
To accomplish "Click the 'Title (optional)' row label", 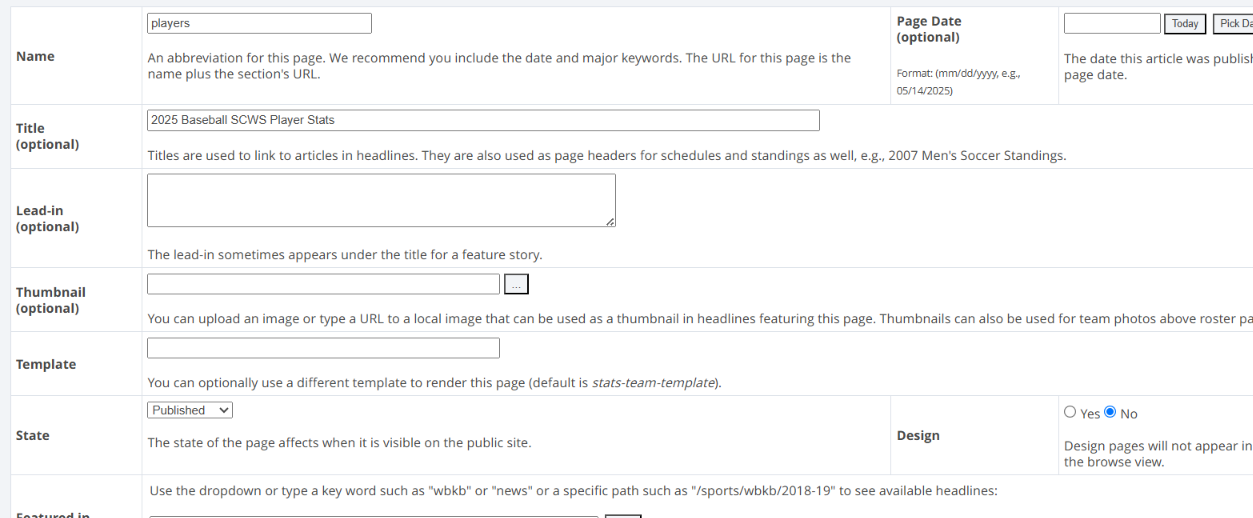I will click(47, 136).
